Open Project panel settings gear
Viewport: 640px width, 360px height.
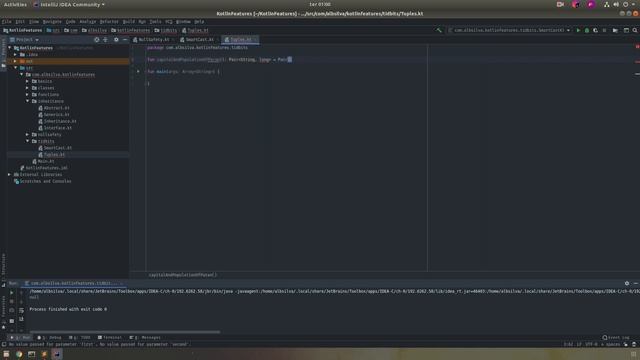point(116,40)
